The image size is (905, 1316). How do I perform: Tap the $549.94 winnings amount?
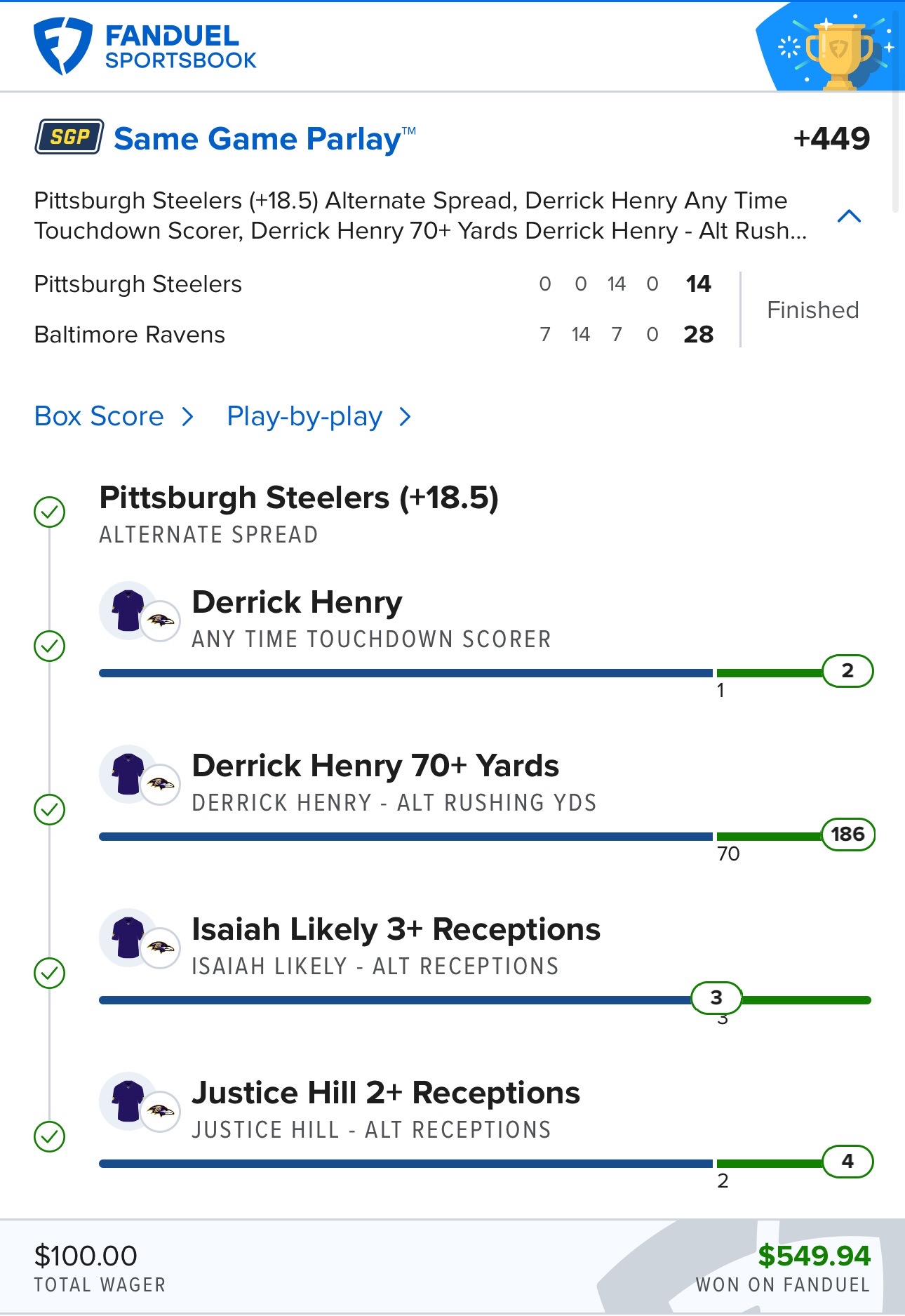click(814, 1256)
